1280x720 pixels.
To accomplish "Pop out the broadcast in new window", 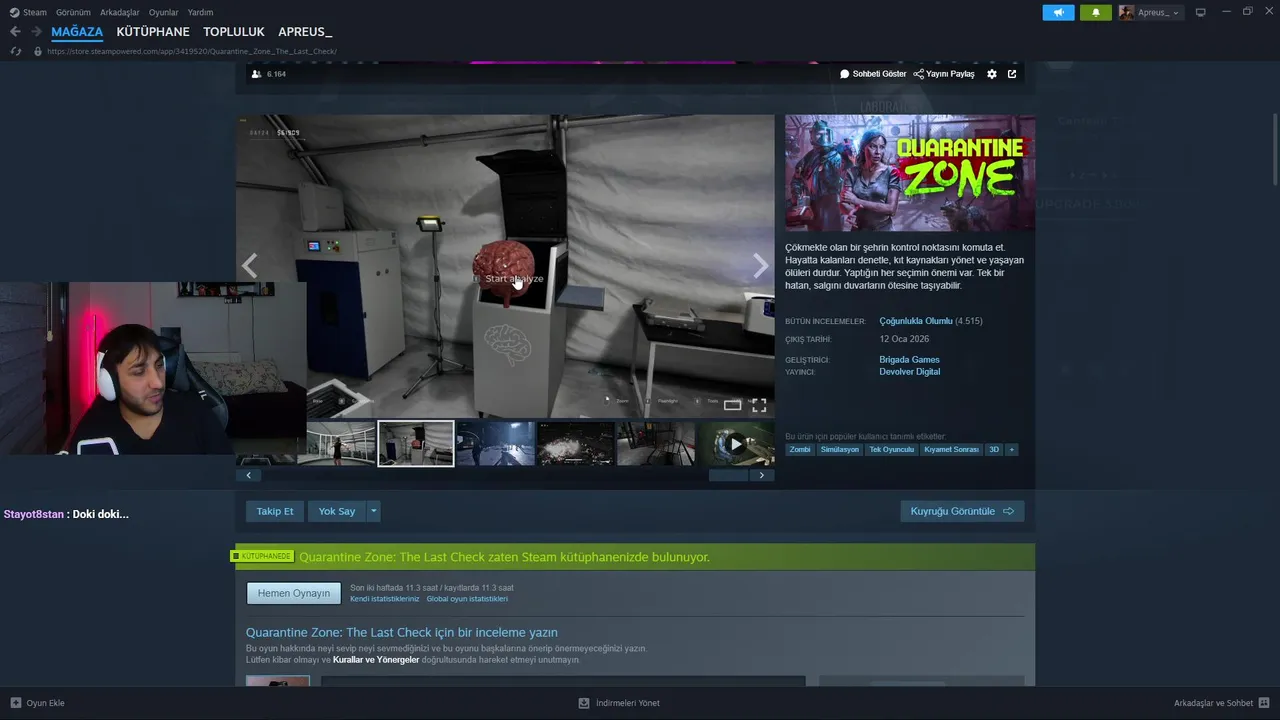I will 1012,74.
